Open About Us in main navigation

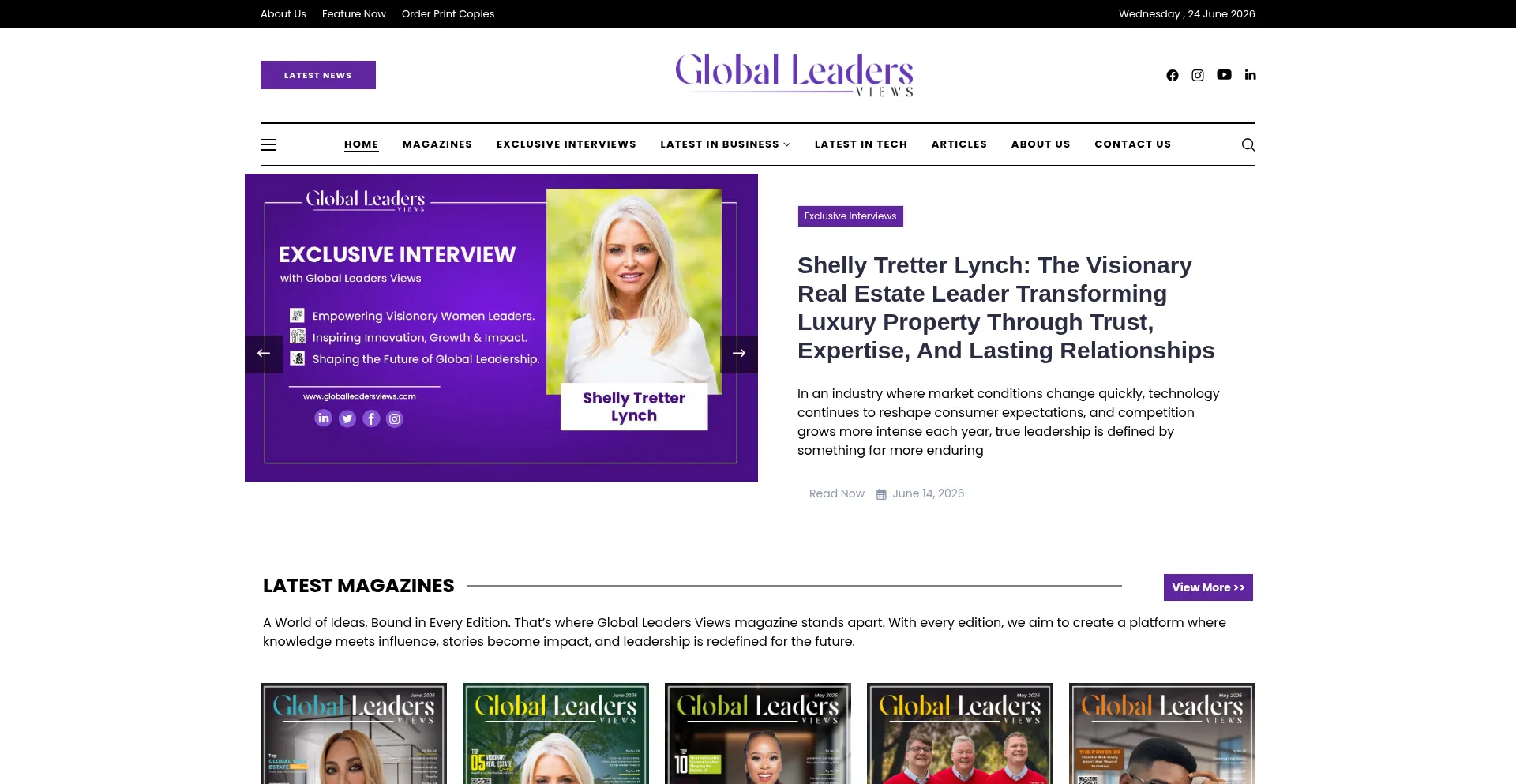[1041, 144]
